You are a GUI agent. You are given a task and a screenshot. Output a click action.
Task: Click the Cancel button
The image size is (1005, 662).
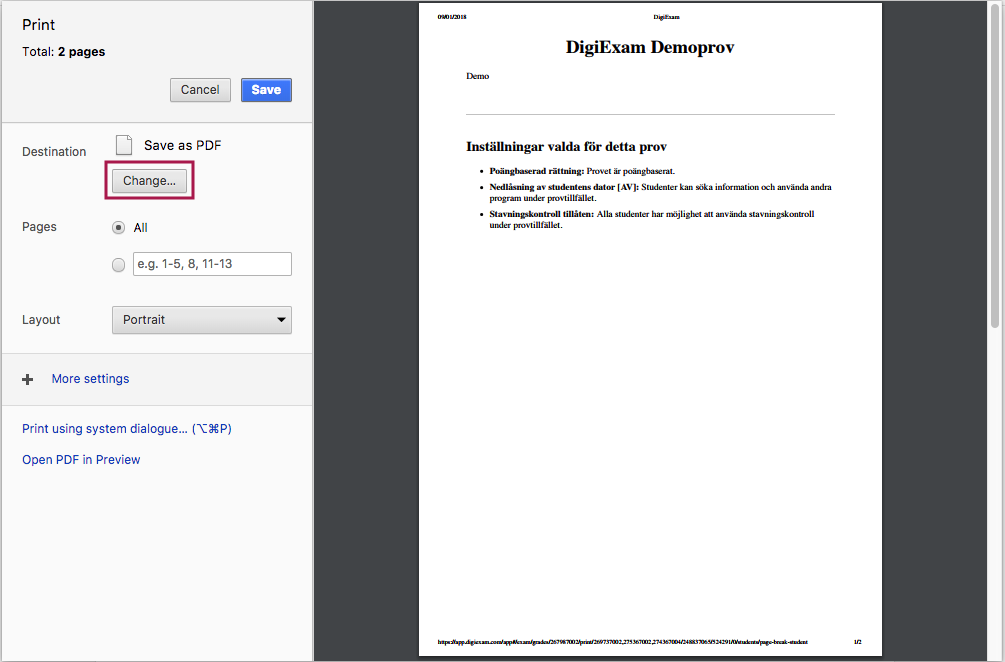tap(200, 90)
